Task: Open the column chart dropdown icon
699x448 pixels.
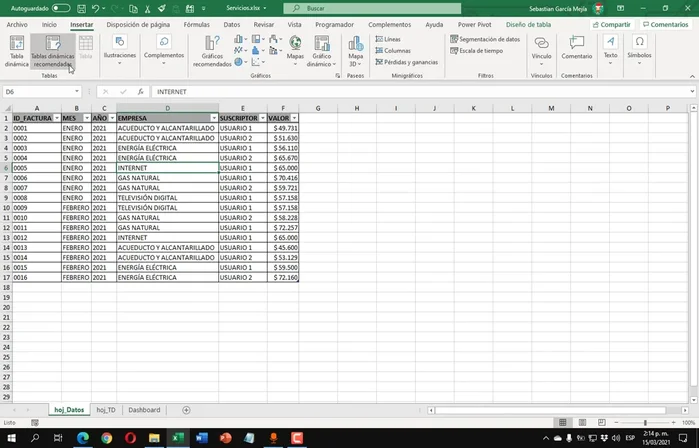Action: click(241, 39)
